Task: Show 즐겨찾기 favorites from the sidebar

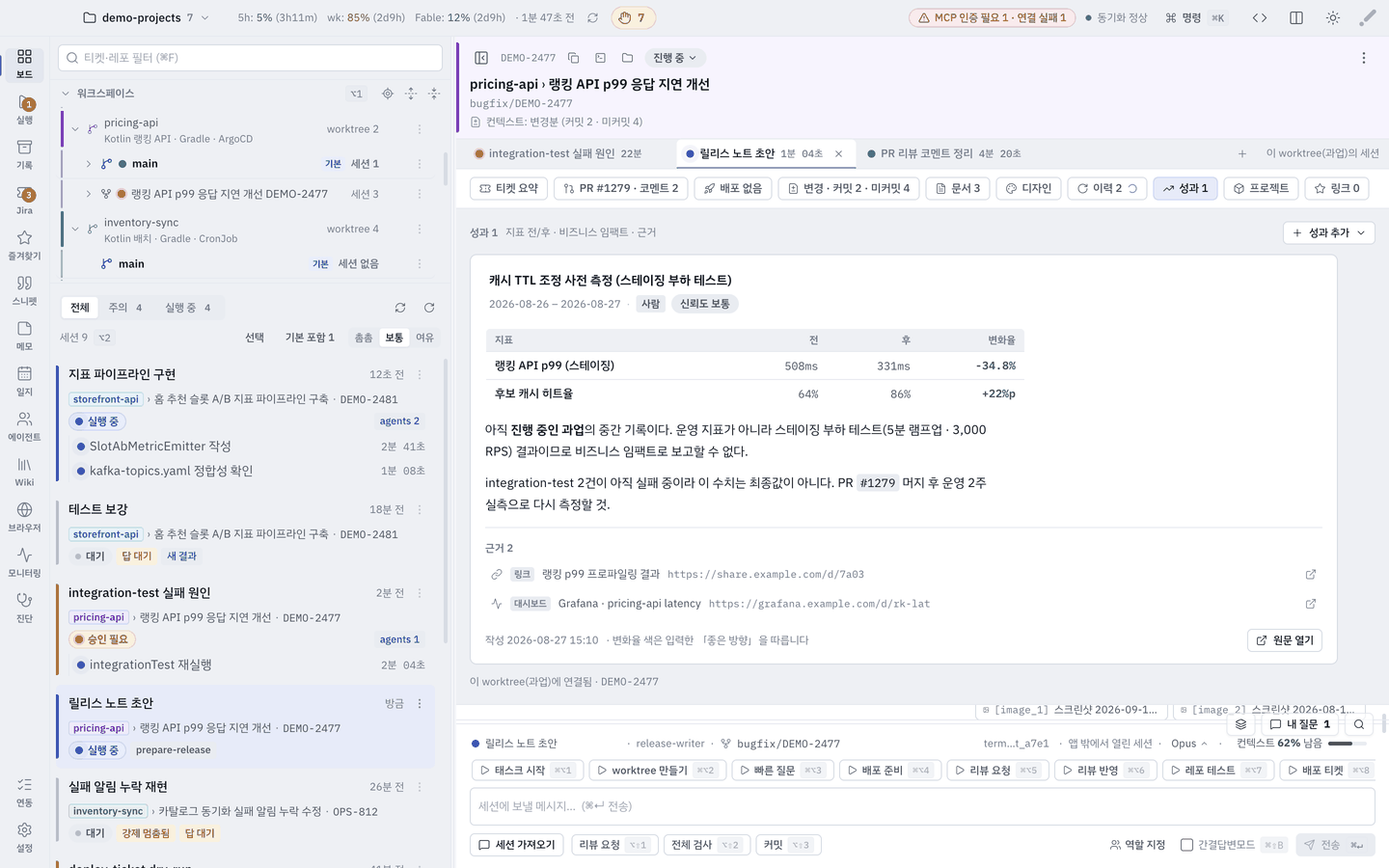Action: coord(24,246)
